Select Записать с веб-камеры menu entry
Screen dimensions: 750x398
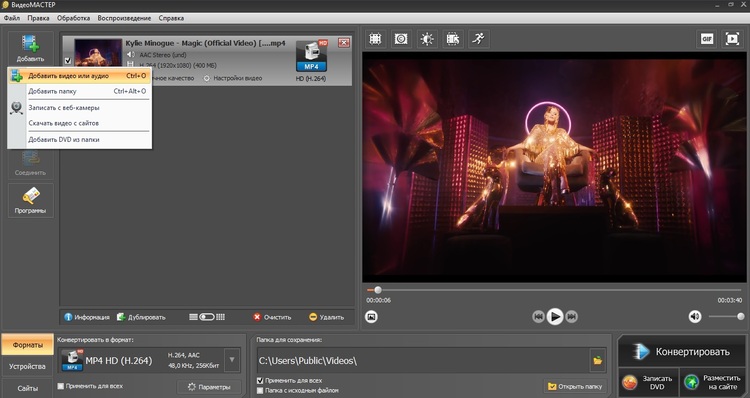[x=80, y=108]
